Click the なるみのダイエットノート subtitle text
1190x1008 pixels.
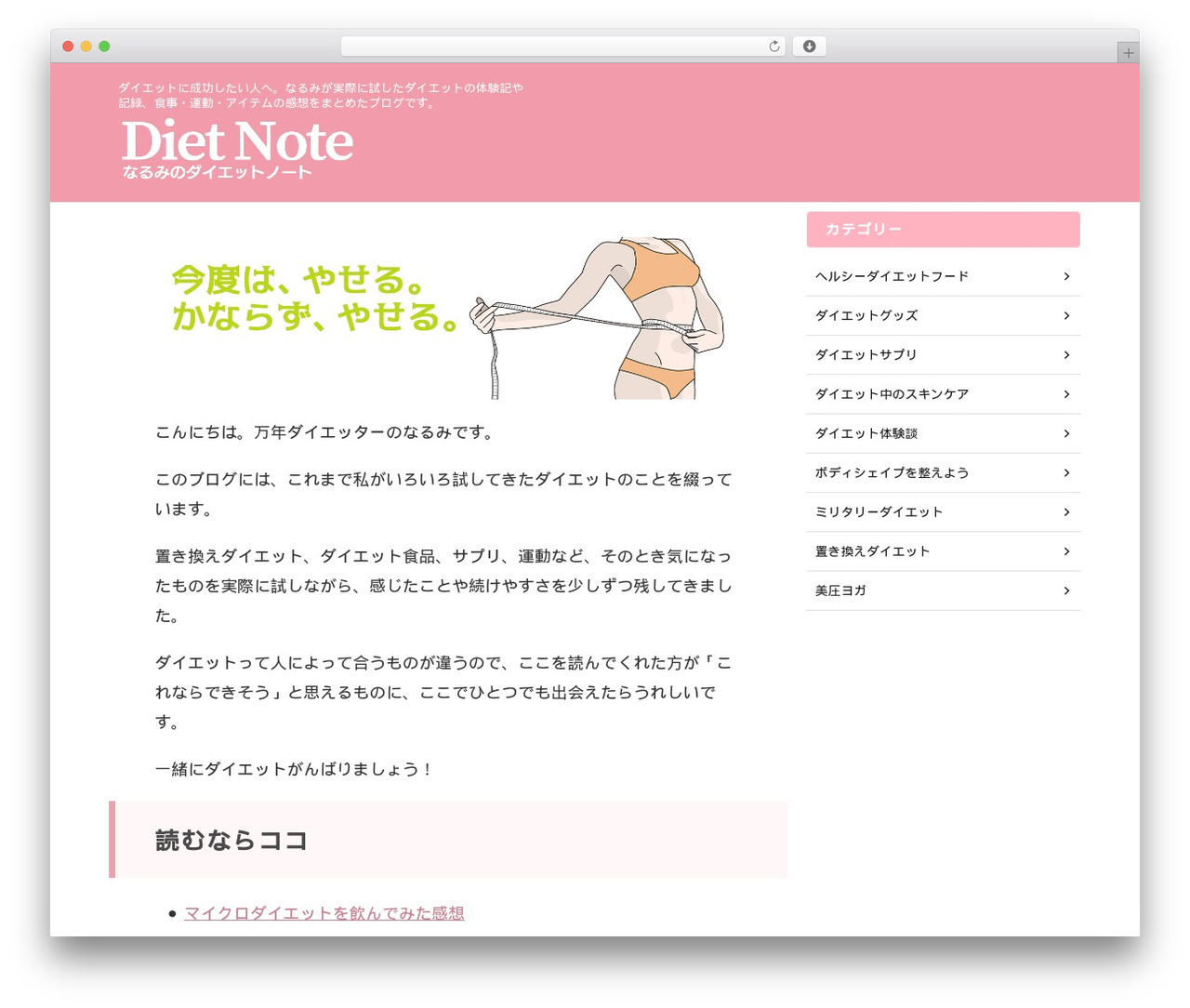tap(218, 172)
